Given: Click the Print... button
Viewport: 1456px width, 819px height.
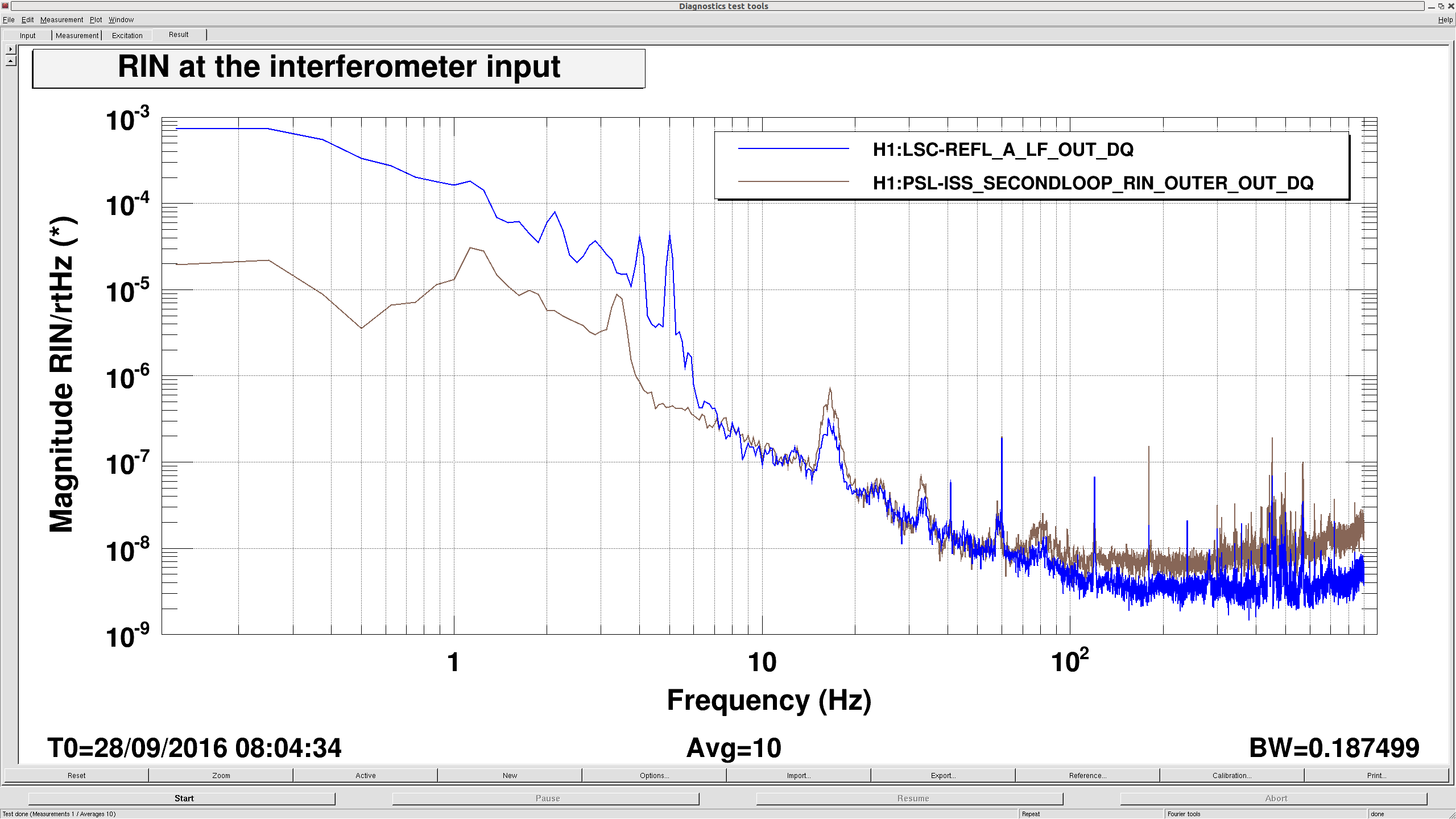Looking at the screenshot, I should click(1376, 776).
